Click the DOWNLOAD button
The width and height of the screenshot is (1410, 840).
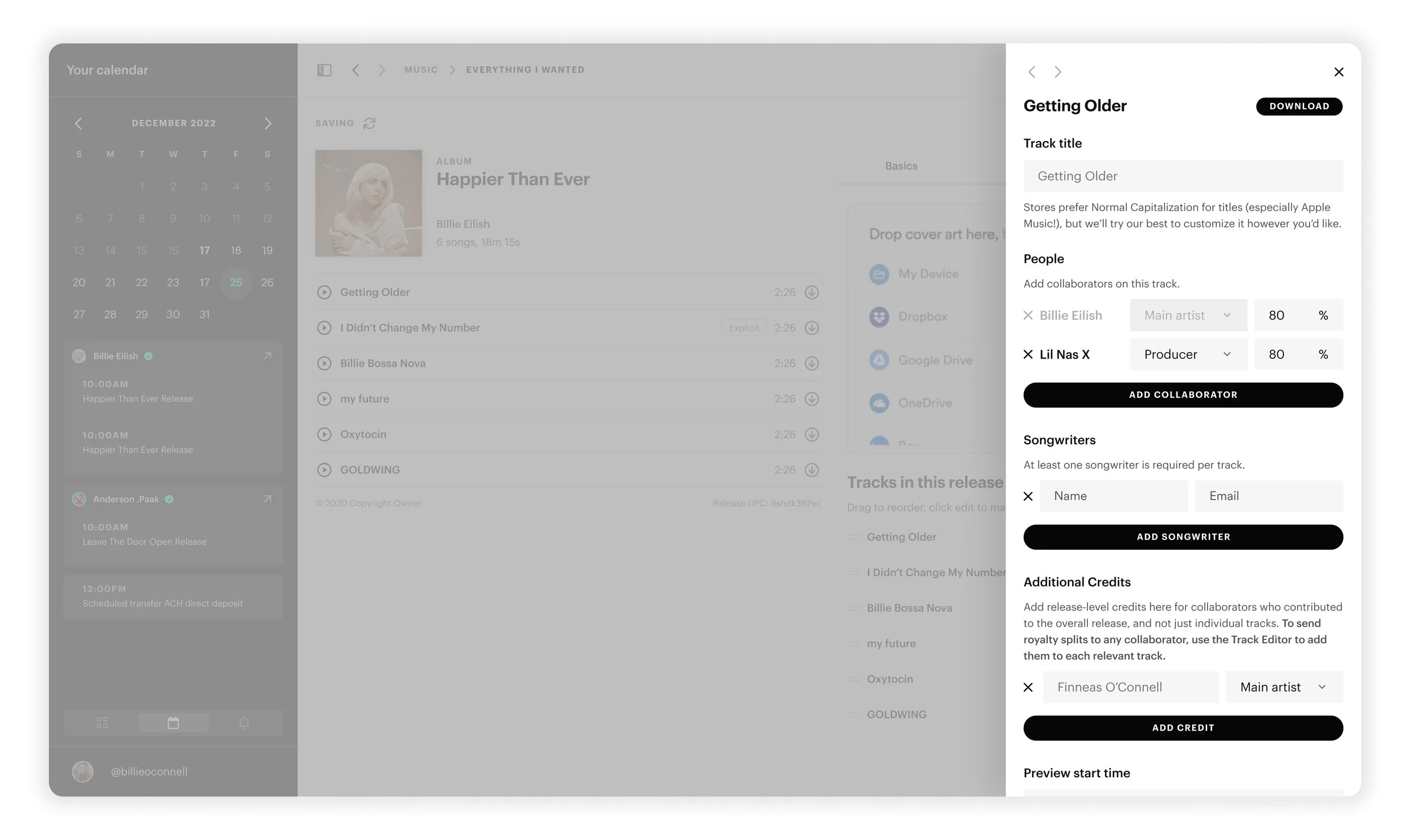[1299, 107]
